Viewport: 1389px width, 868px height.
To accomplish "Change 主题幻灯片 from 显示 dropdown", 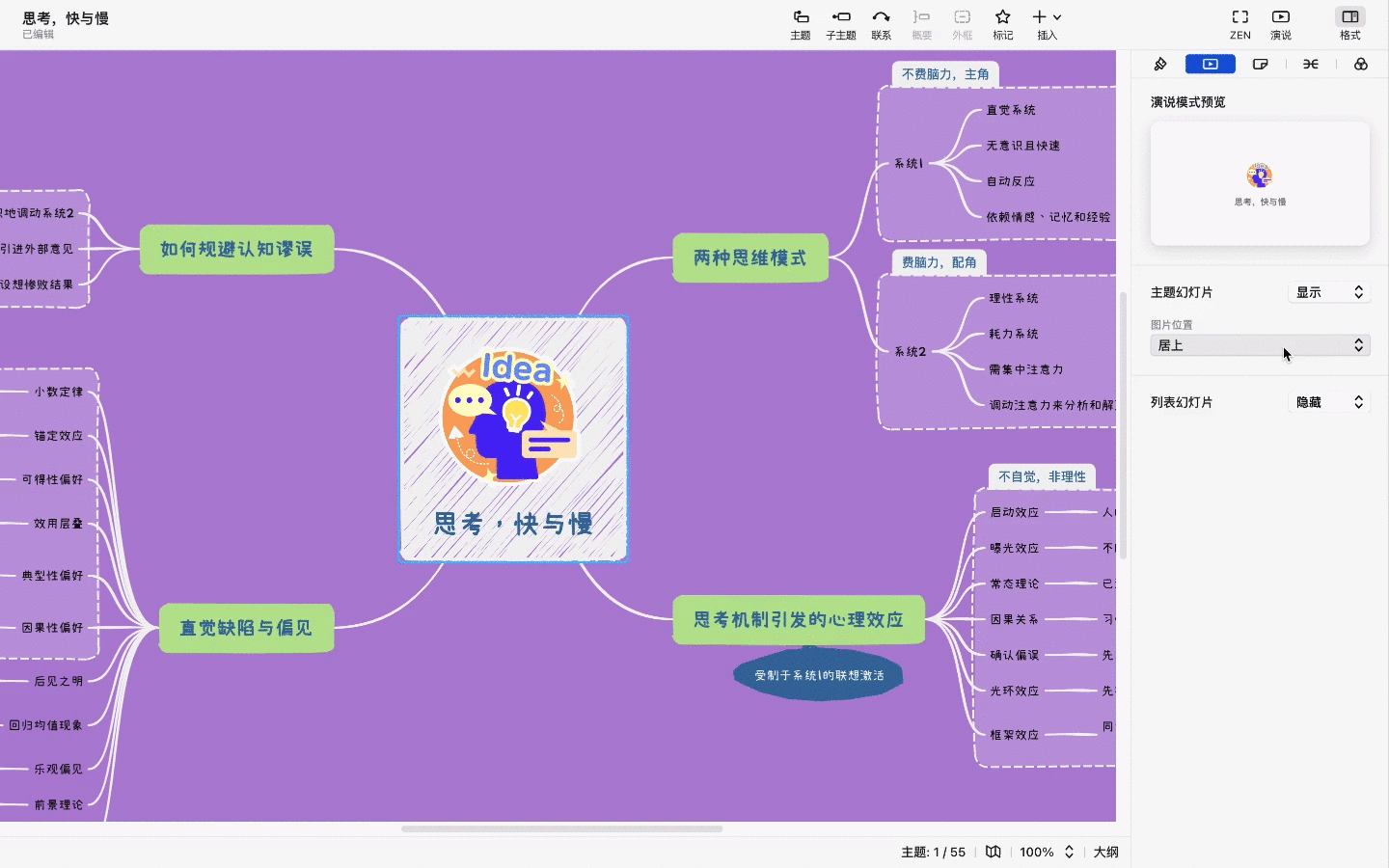I will tap(1329, 292).
